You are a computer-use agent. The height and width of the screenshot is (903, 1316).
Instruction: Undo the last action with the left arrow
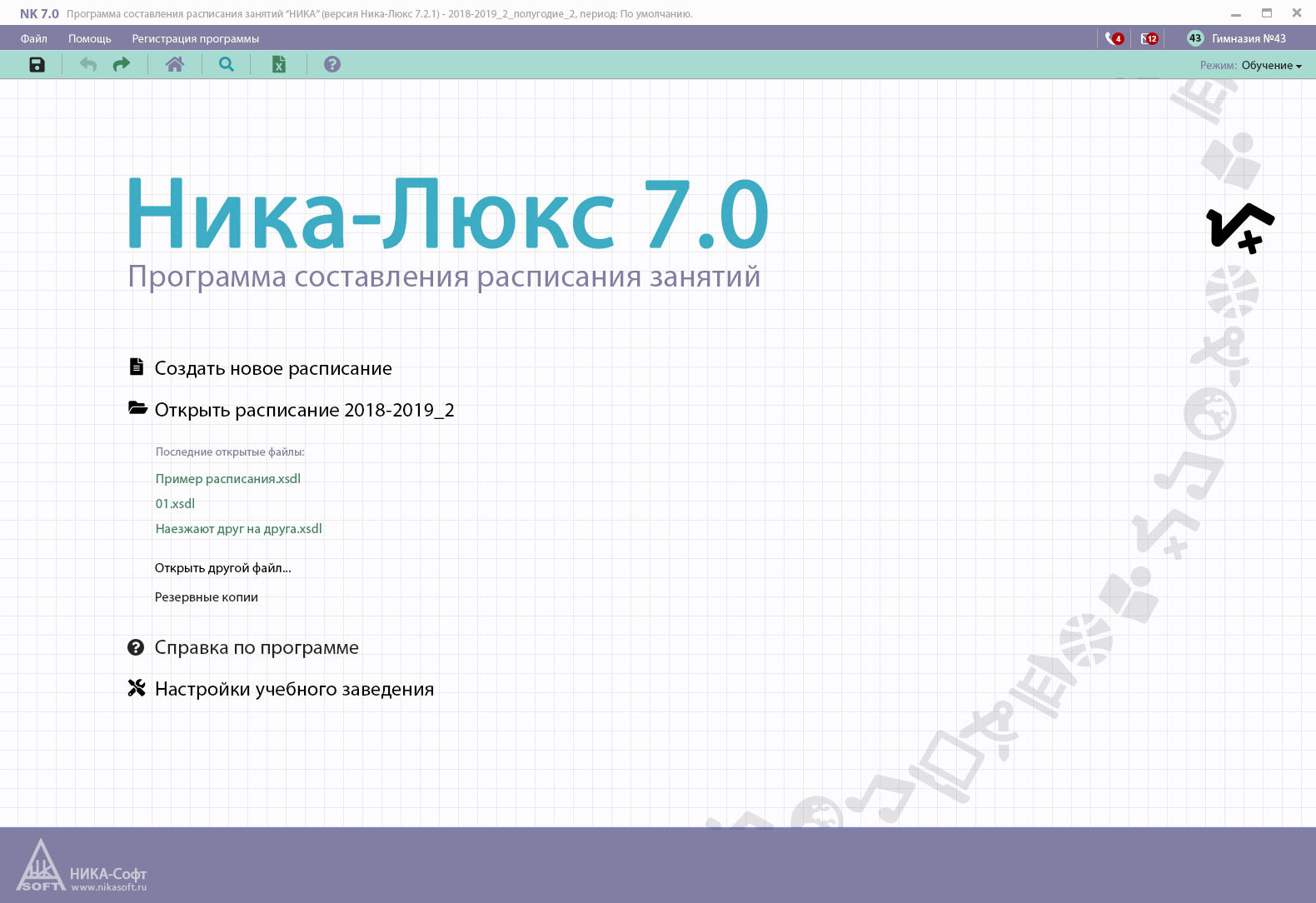tap(88, 65)
